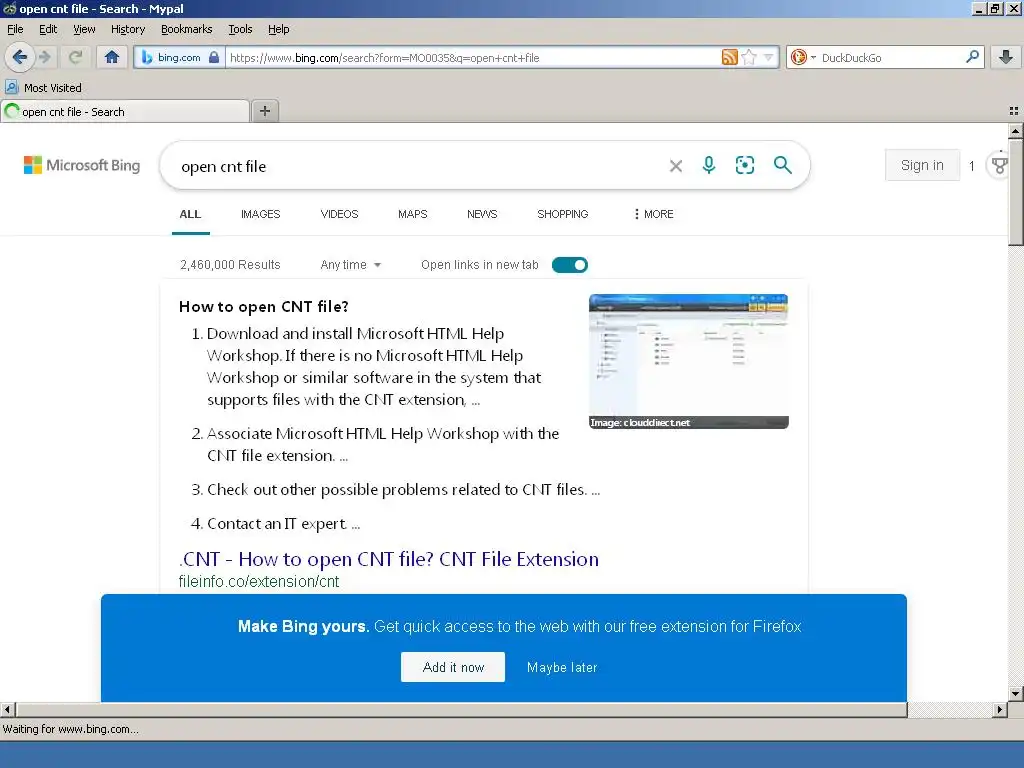Open the History menu

tap(128, 29)
